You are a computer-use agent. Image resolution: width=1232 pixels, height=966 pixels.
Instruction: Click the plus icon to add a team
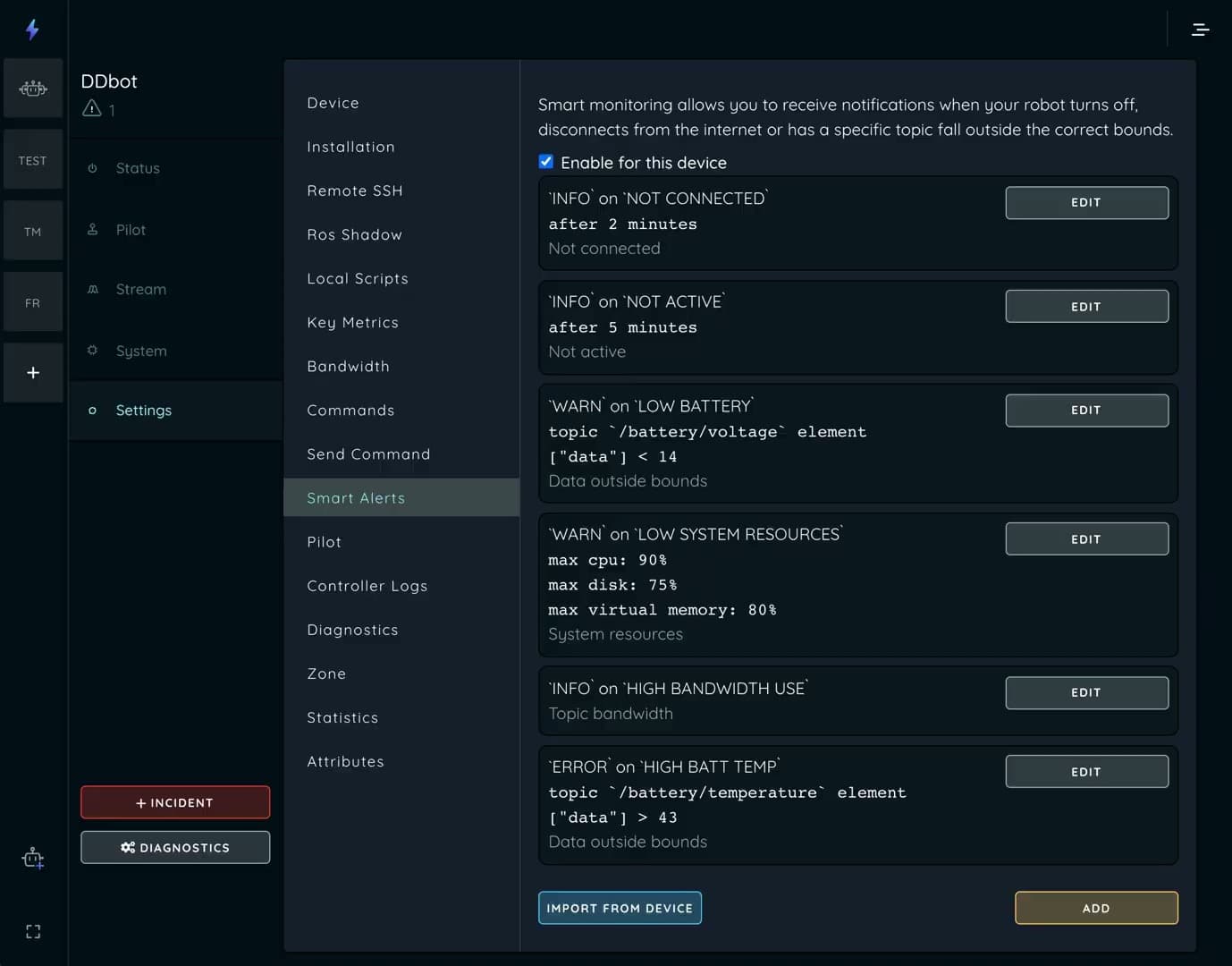tap(33, 372)
